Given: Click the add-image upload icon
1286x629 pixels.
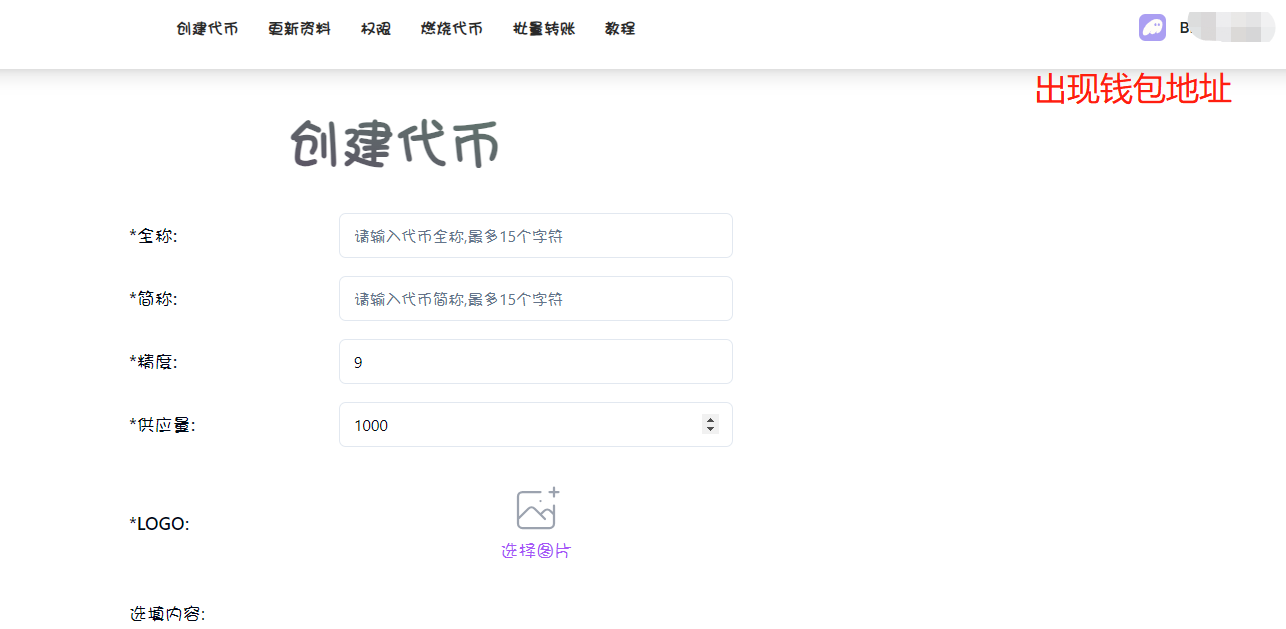Looking at the screenshot, I should point(537,509).
